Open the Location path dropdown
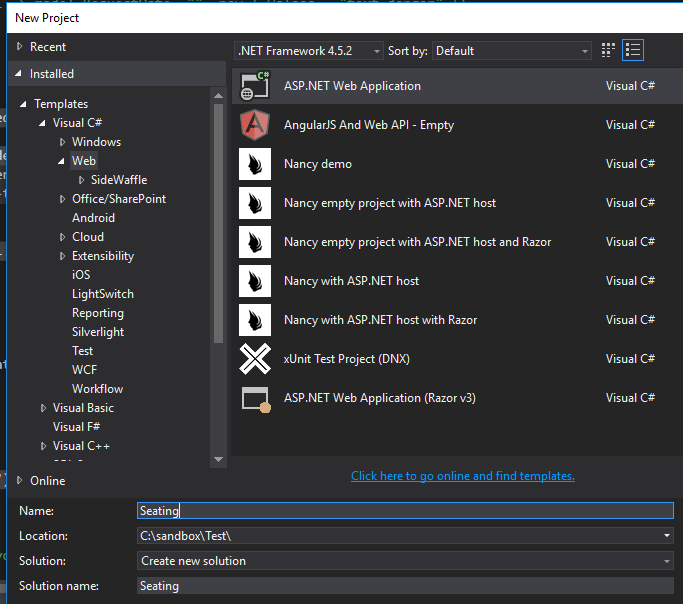This screenshot has width=683, height=604. (x=666, y=536)
